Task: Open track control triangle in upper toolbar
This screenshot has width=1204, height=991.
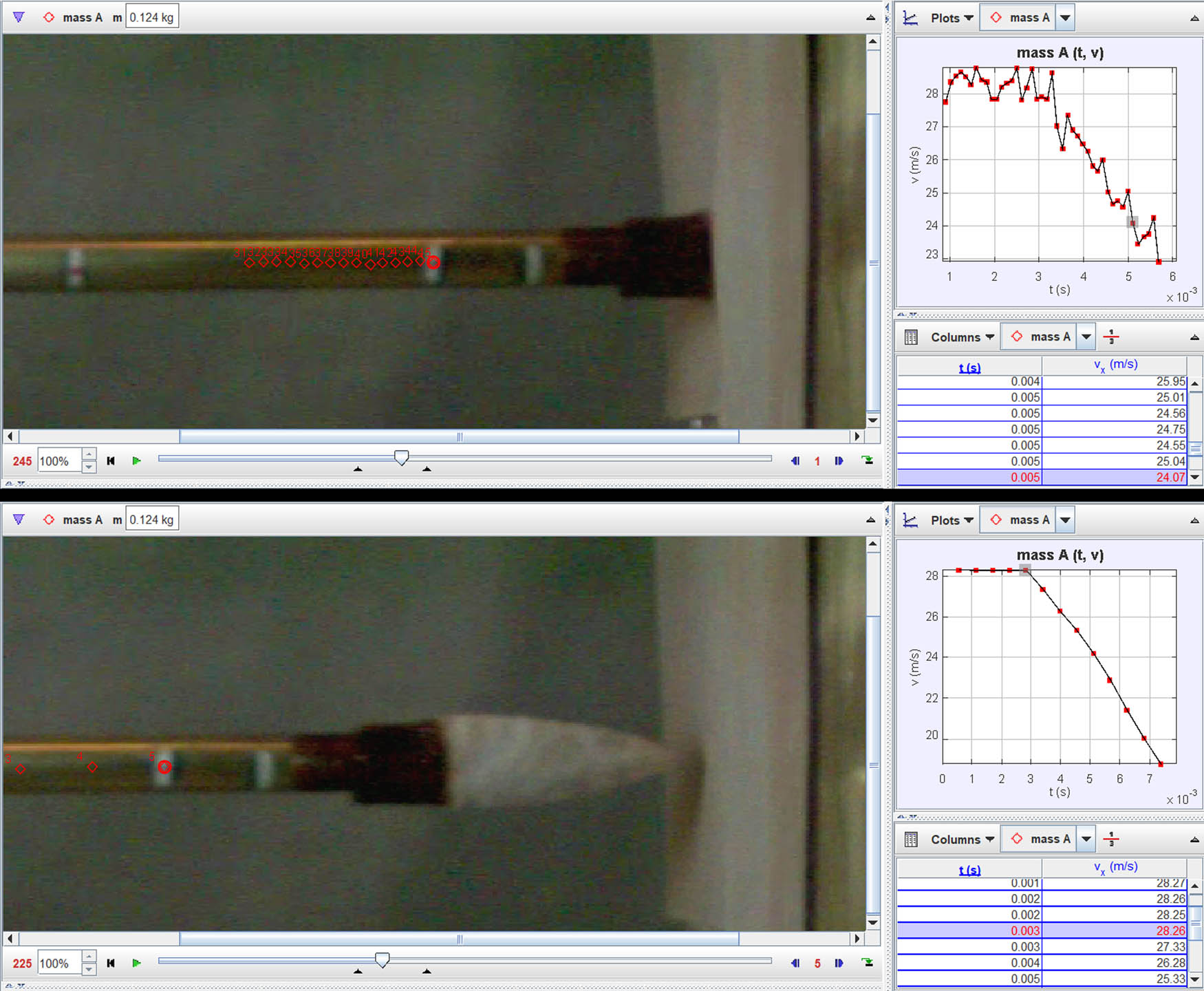Action: pos(19,17)
